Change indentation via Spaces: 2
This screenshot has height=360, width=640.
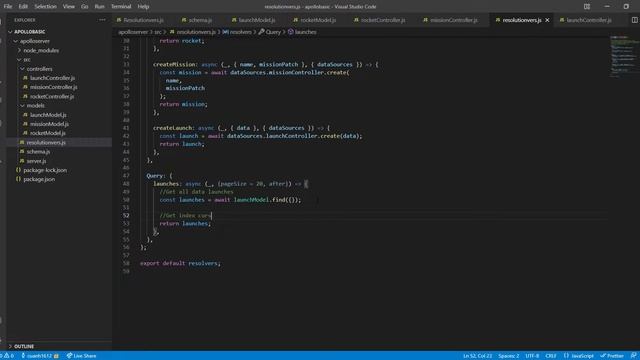click(508, 356)
